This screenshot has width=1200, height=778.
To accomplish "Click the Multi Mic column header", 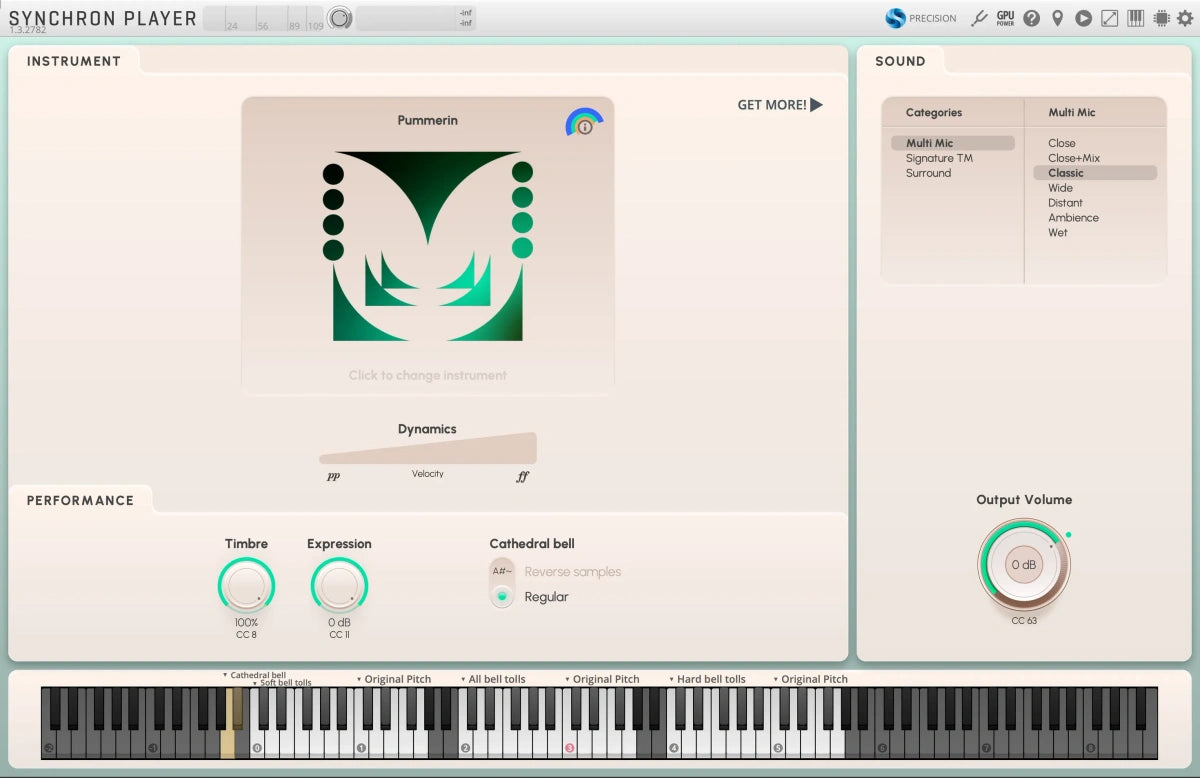I will tap(1072, 113).
